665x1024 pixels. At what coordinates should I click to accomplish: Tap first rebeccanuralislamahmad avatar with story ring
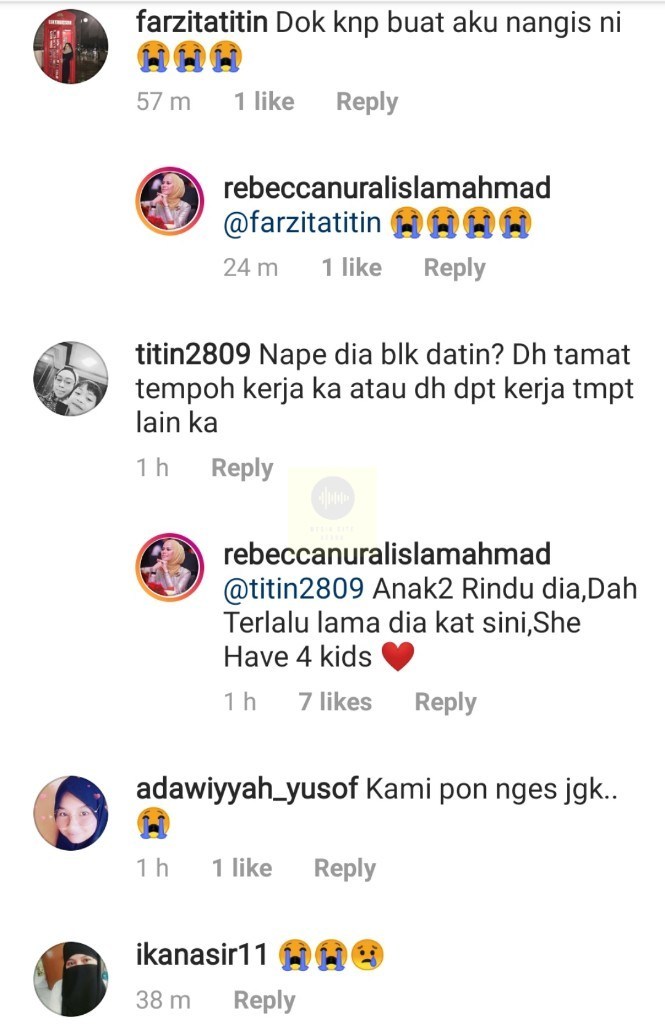pos(170,202)
